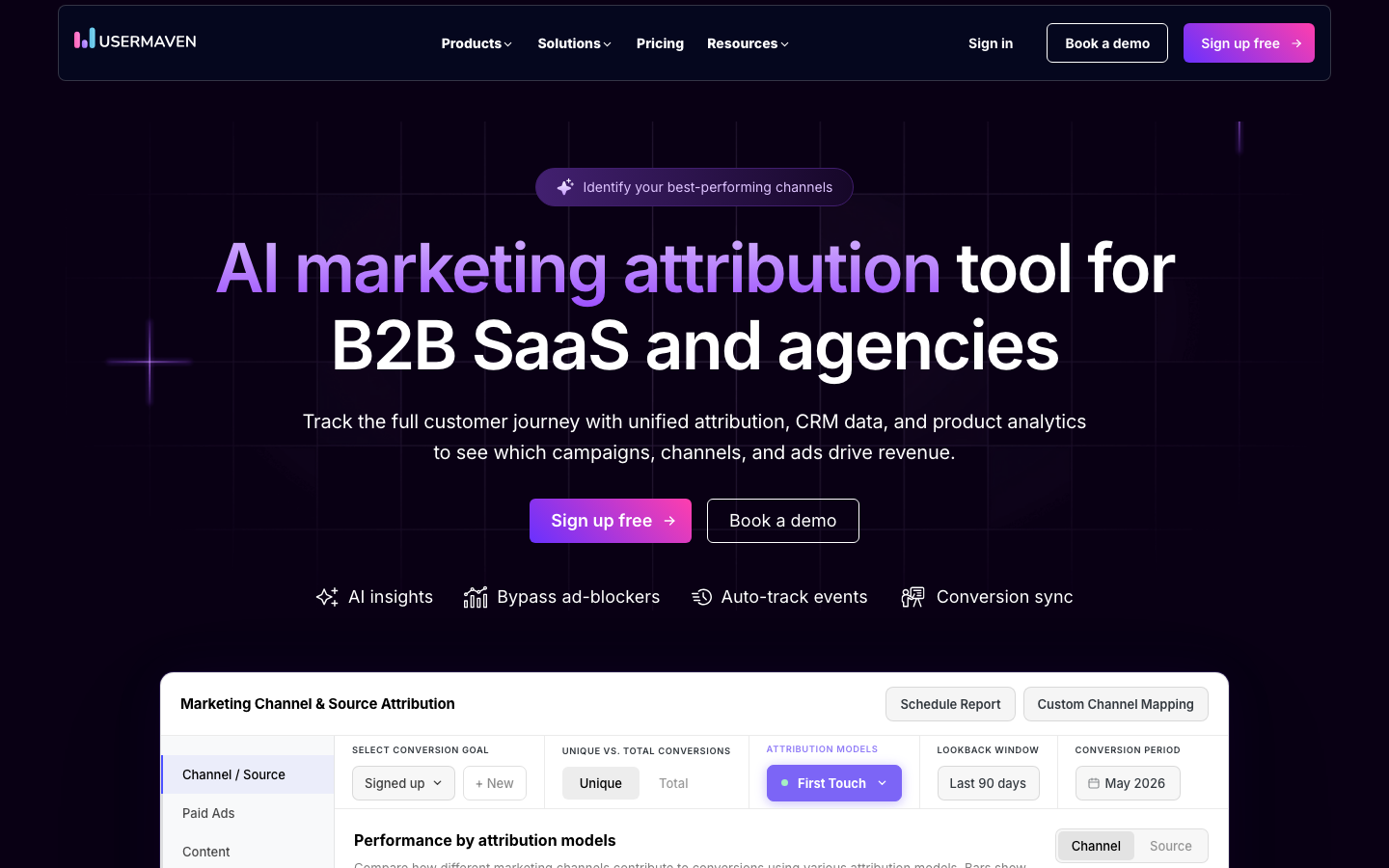The width and height of the screenshot is (1389, 868).
Task: Click Book a demo in the navbar
Action: coord(1107,43)
